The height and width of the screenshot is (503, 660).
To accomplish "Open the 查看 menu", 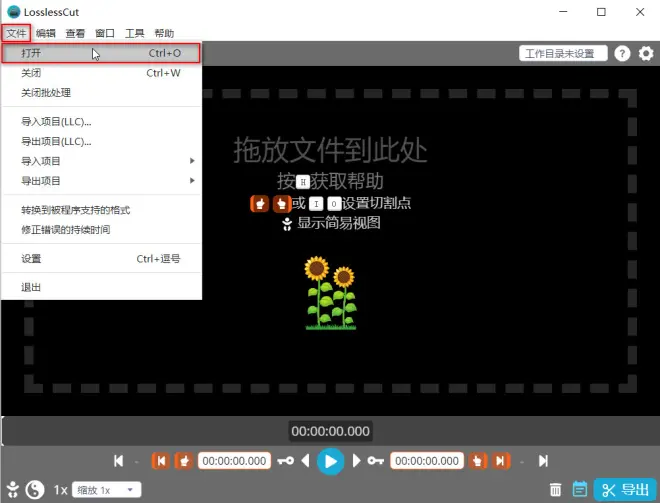I will [75, 33].
